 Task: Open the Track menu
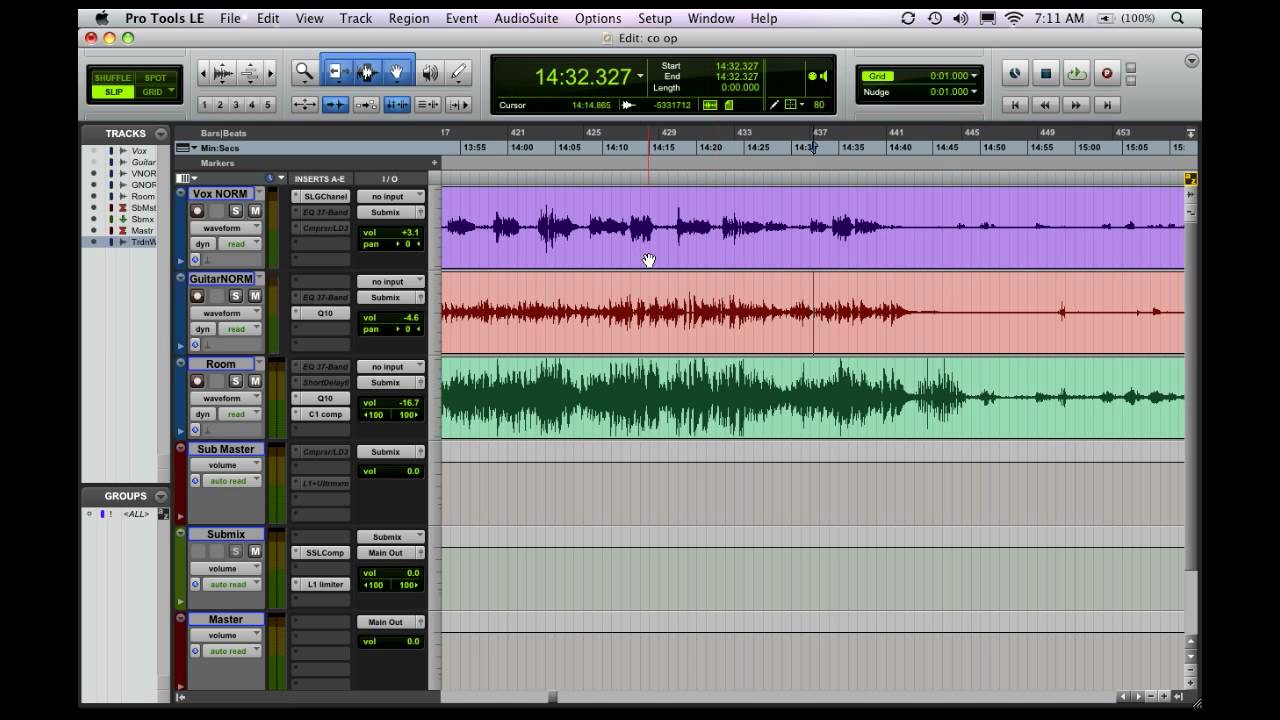(355, 18)
